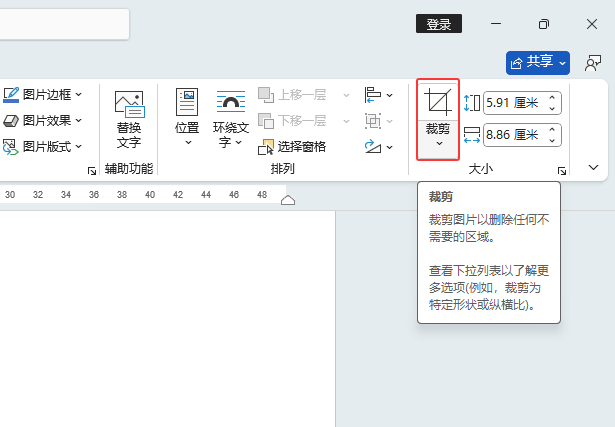The height and width of the screenshot is (427, 615).
Task: Collapse the ribbon with the chevron
Action: (x=593, y=167)
